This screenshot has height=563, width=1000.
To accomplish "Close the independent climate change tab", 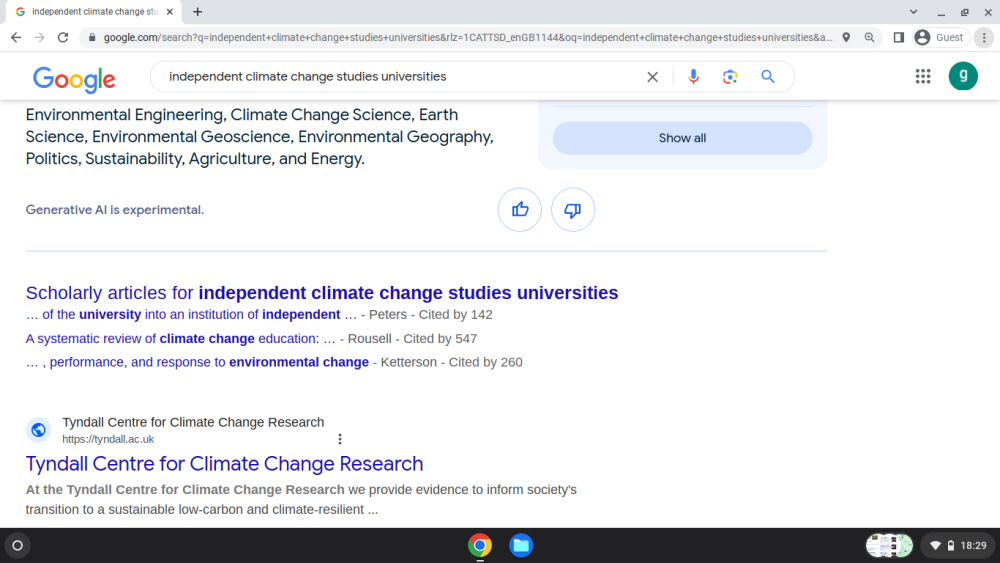I will pos(170,11).
